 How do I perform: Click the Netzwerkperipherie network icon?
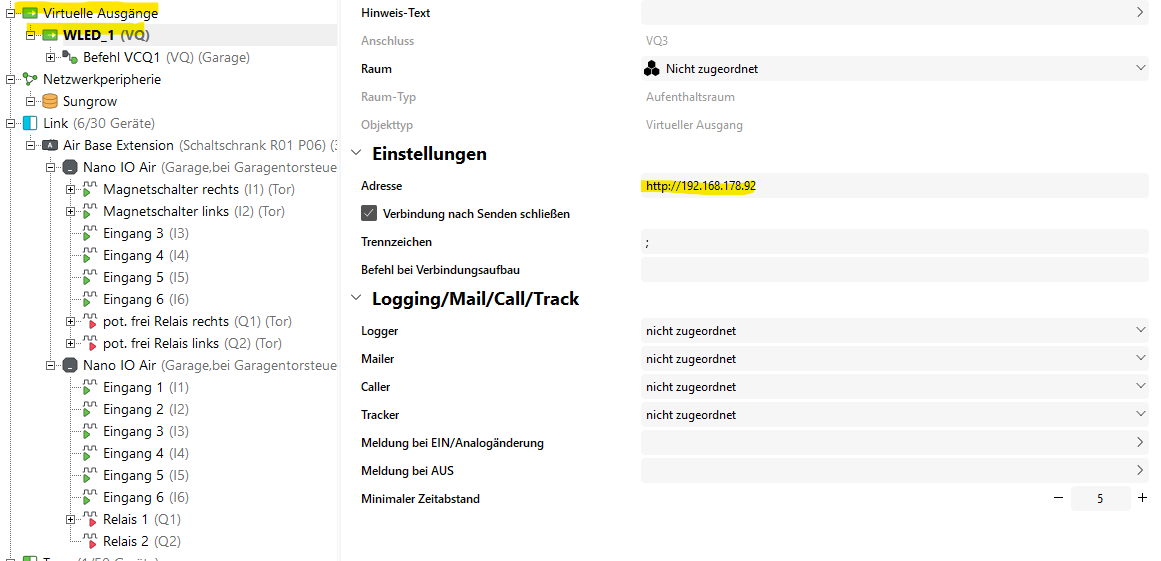tap(30, 79)
